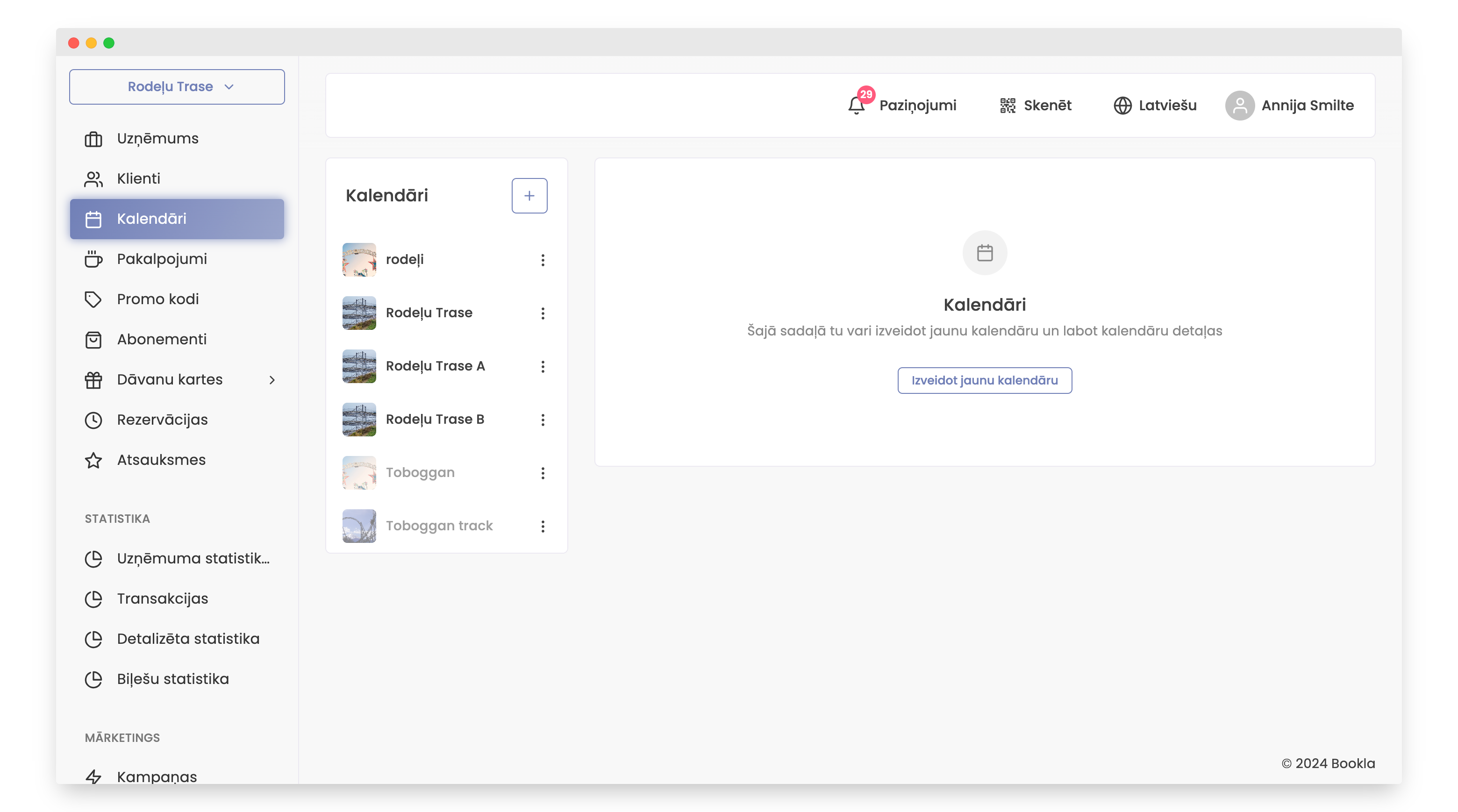This screenshot has height=812, width=1458.
Task: Open three-dot menu for Toboggan track
Action: (542, 526)
